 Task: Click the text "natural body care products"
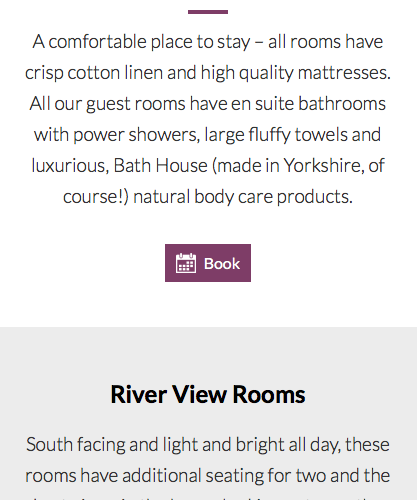[241, 197]
